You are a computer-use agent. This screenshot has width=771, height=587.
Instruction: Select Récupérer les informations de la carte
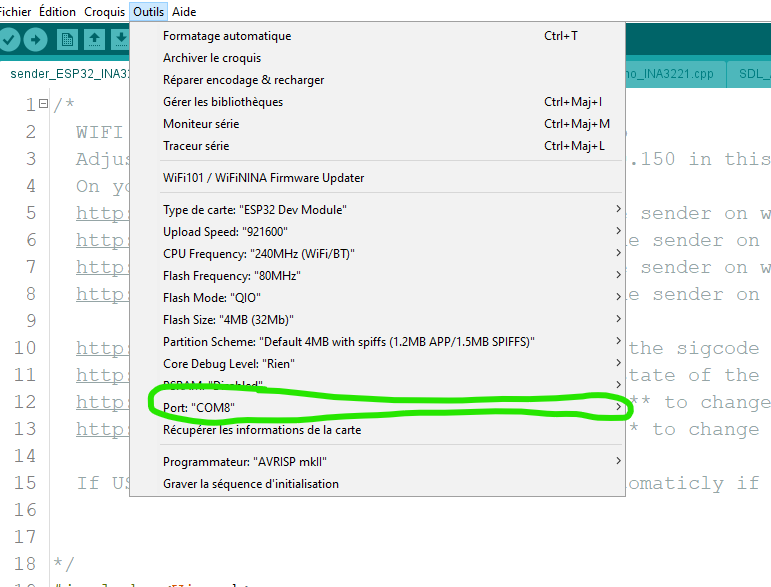377,430
